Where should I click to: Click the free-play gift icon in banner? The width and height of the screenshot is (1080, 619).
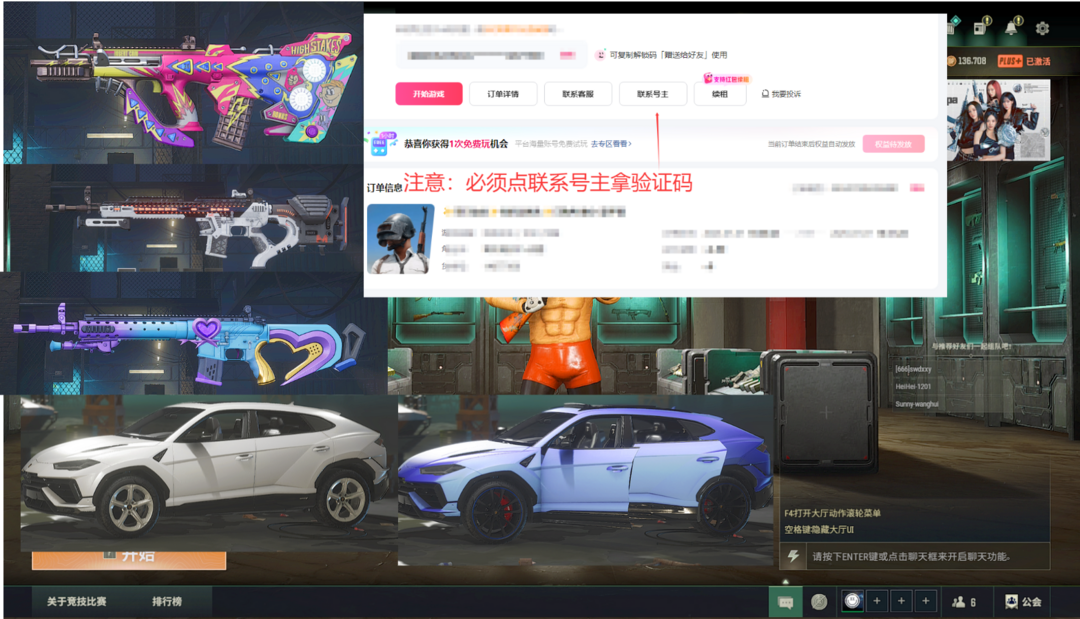click(380, 143)
